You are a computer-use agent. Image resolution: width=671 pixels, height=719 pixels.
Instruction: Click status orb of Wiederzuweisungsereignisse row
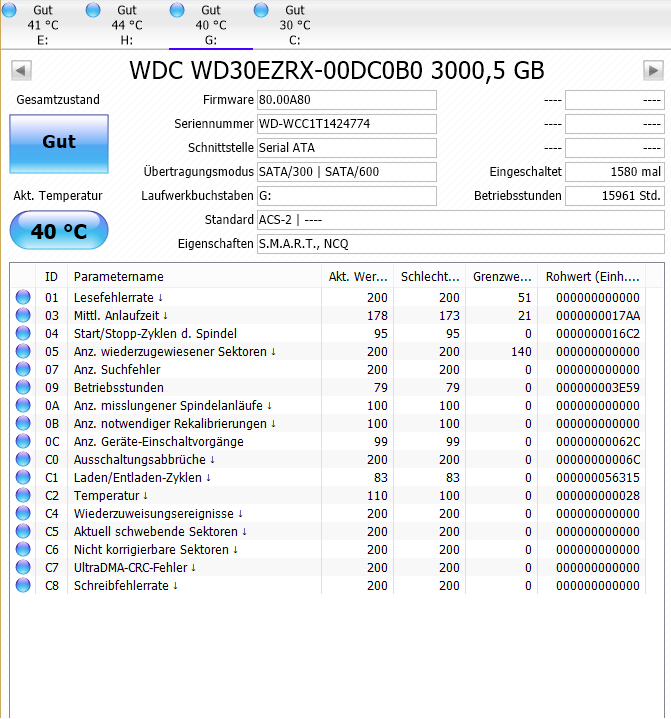pos(23,514)
